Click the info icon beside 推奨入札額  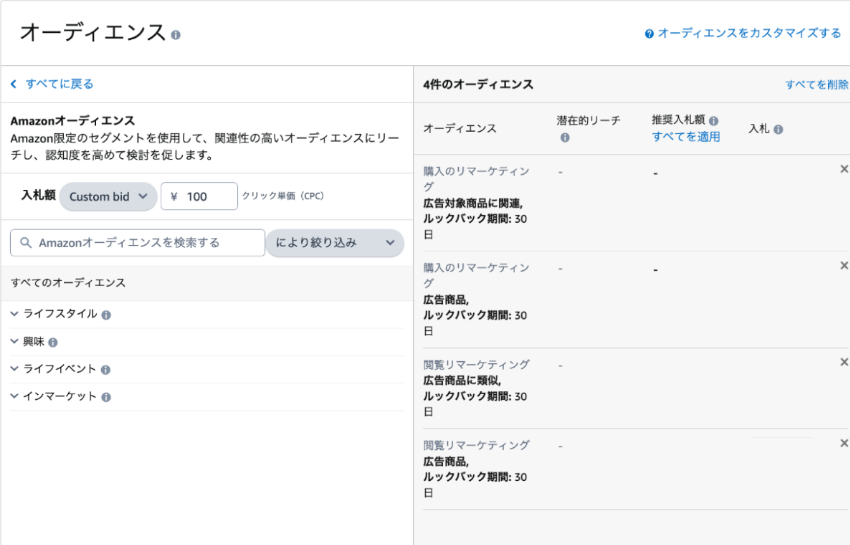point(713,121)
